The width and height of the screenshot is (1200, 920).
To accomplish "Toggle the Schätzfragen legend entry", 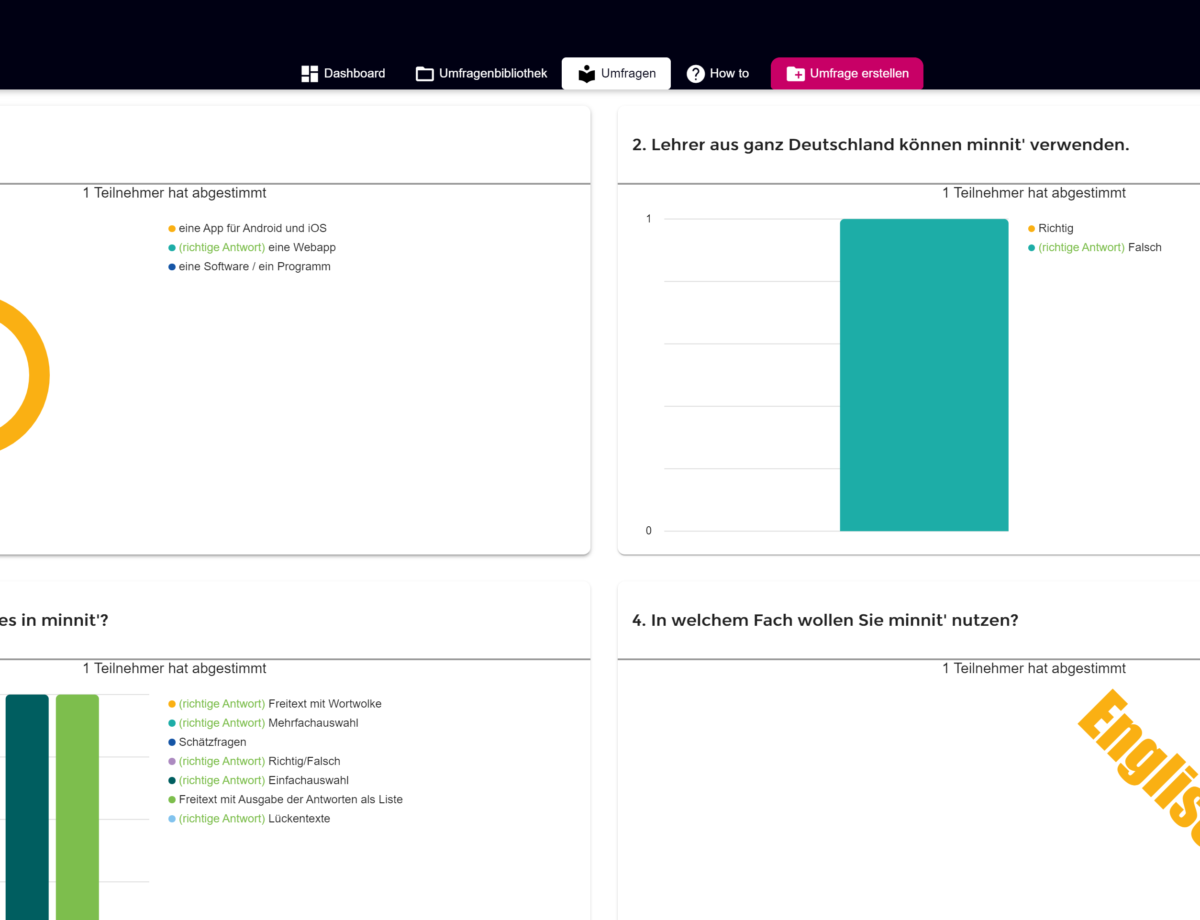I will point(212,743).
